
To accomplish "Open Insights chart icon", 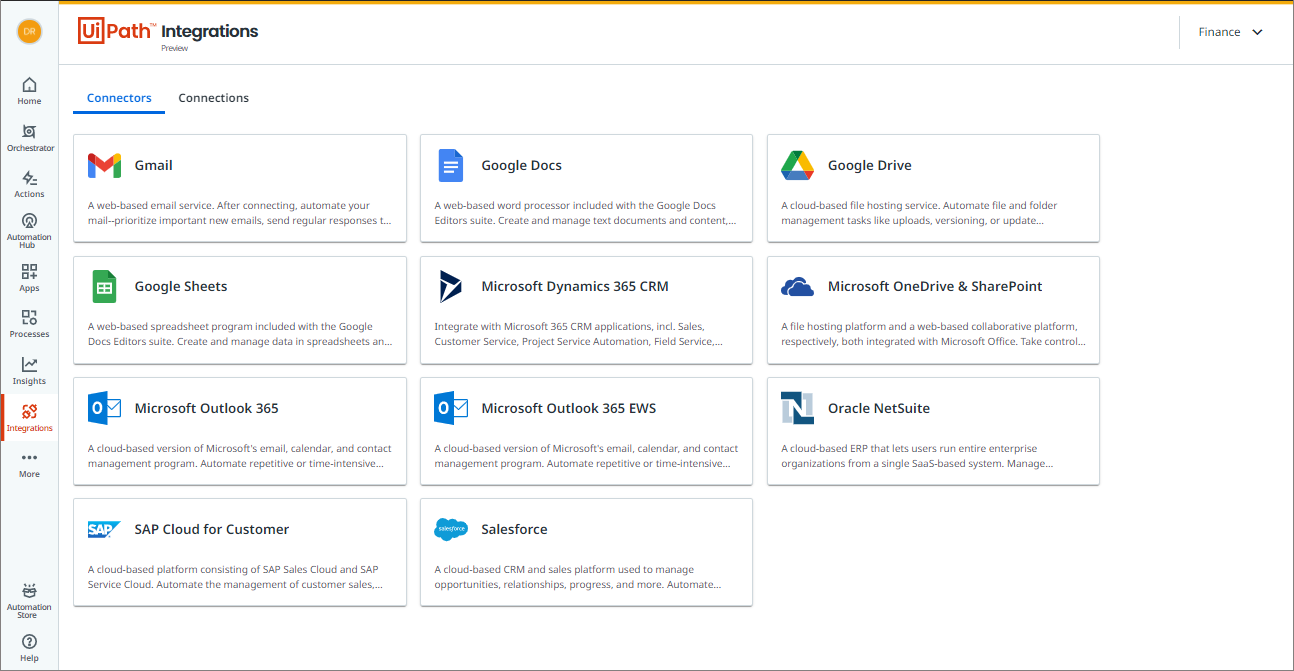I will (x=29, y=370).
